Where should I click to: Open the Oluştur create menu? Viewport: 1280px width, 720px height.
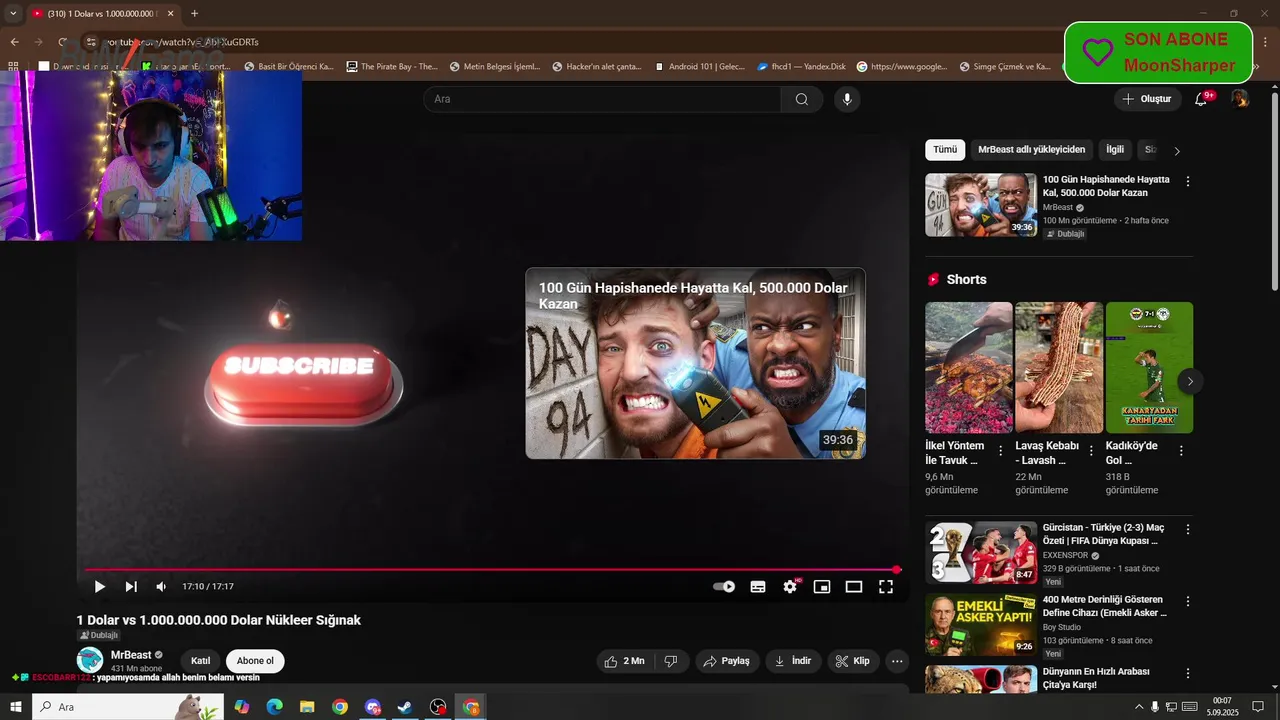coord(1146,99)
